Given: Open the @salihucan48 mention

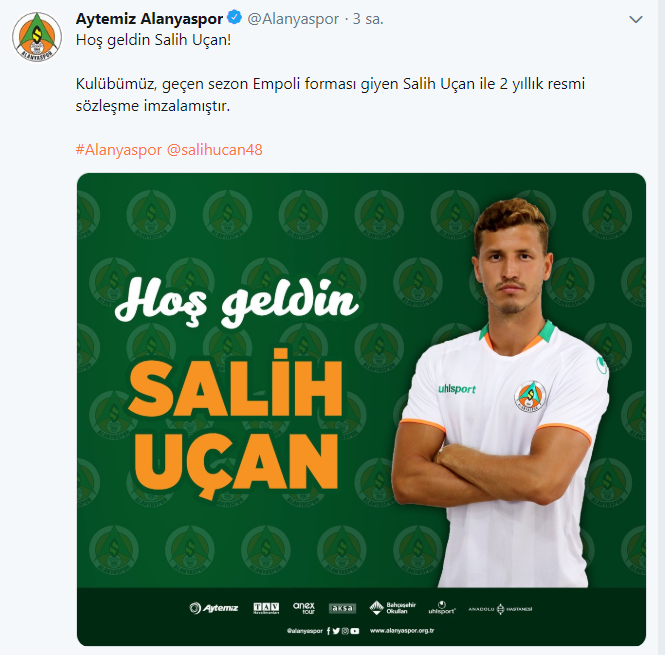Looking at the screenshot, I should [215, 150].
